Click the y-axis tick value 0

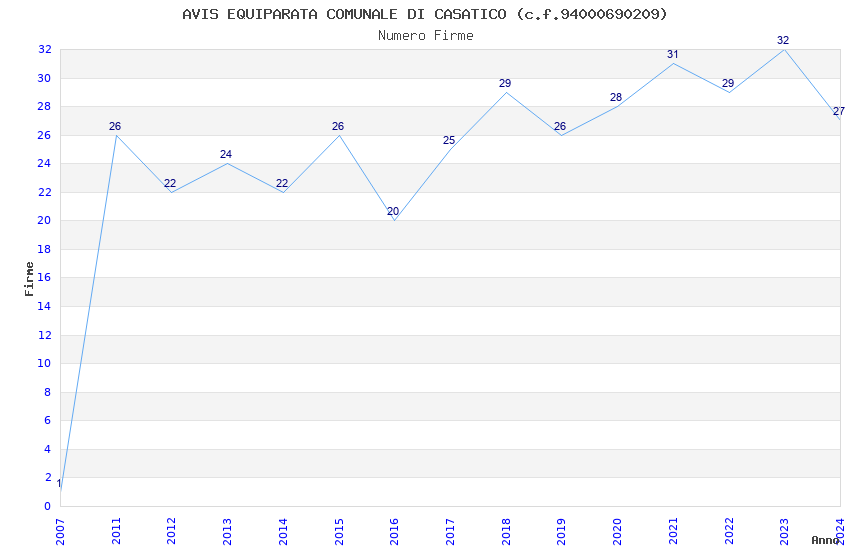48,506
